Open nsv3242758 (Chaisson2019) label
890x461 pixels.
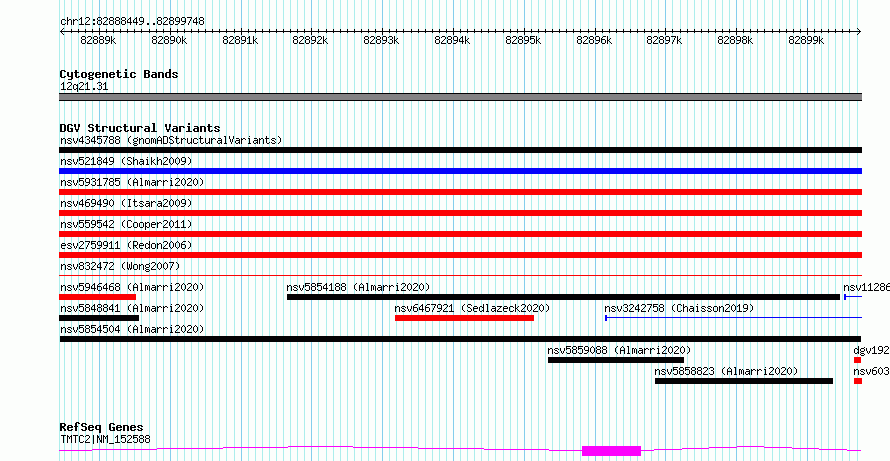pos(679,308)
